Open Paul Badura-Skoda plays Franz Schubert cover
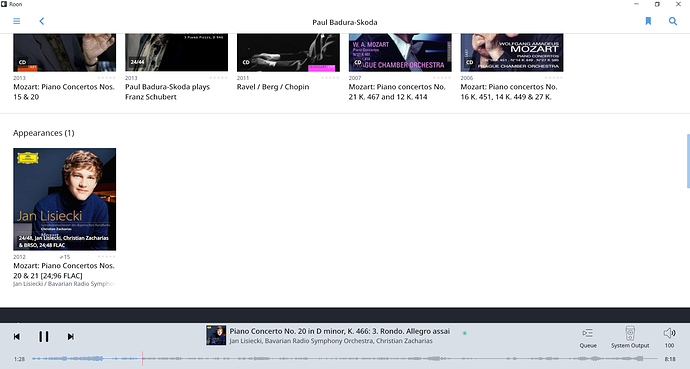 176,52
